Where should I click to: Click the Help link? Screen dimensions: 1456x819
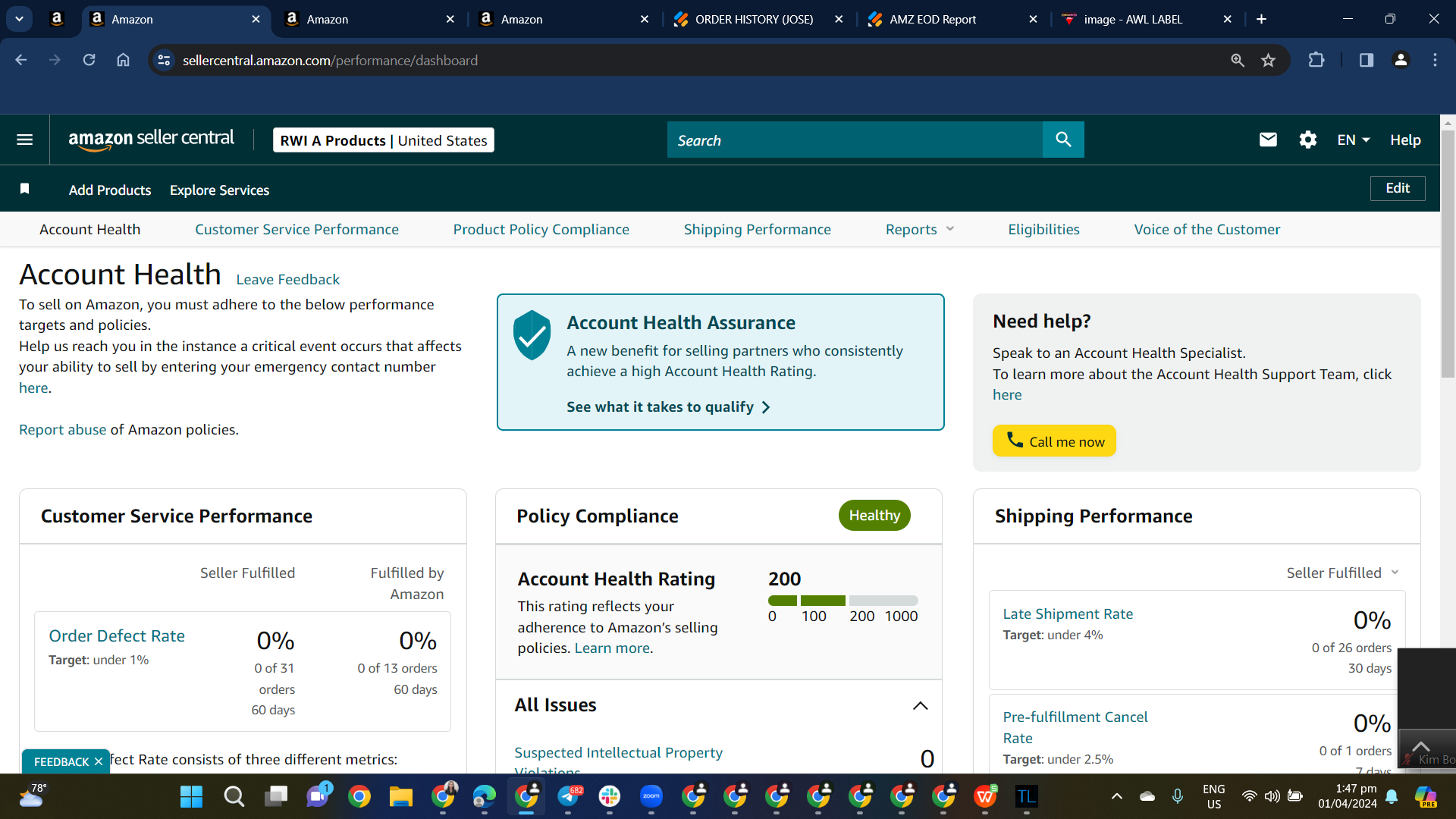(x=1405, y=140)
